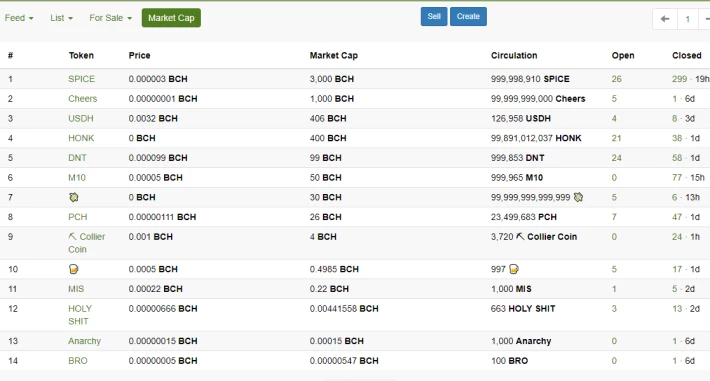Open the MIS token link

click(x=76, y=289)
